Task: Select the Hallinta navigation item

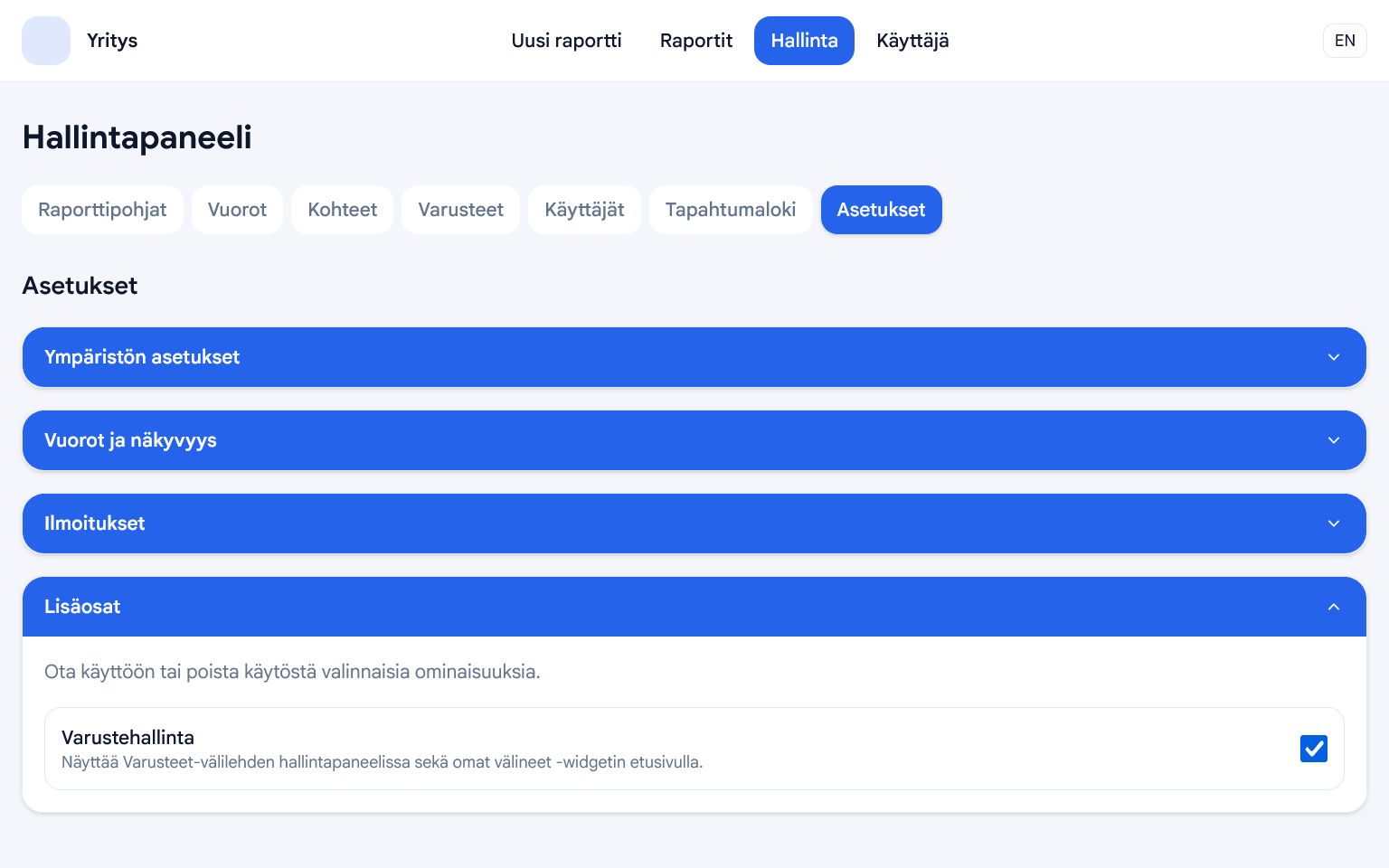Action: [804, 41]
